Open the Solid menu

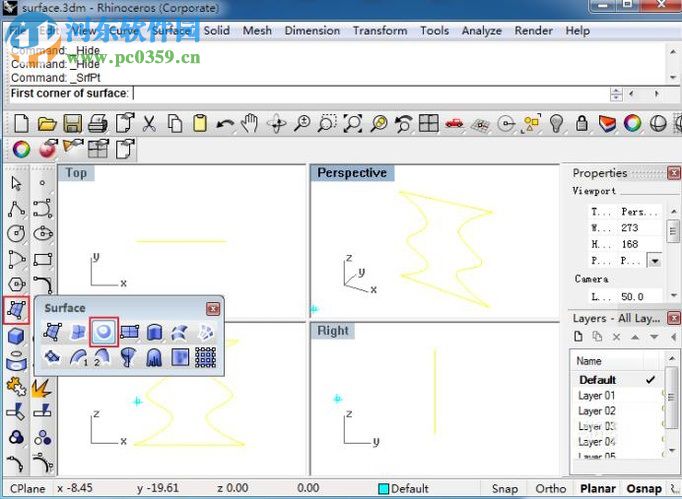pyautogui.click(x=217, y=30)
